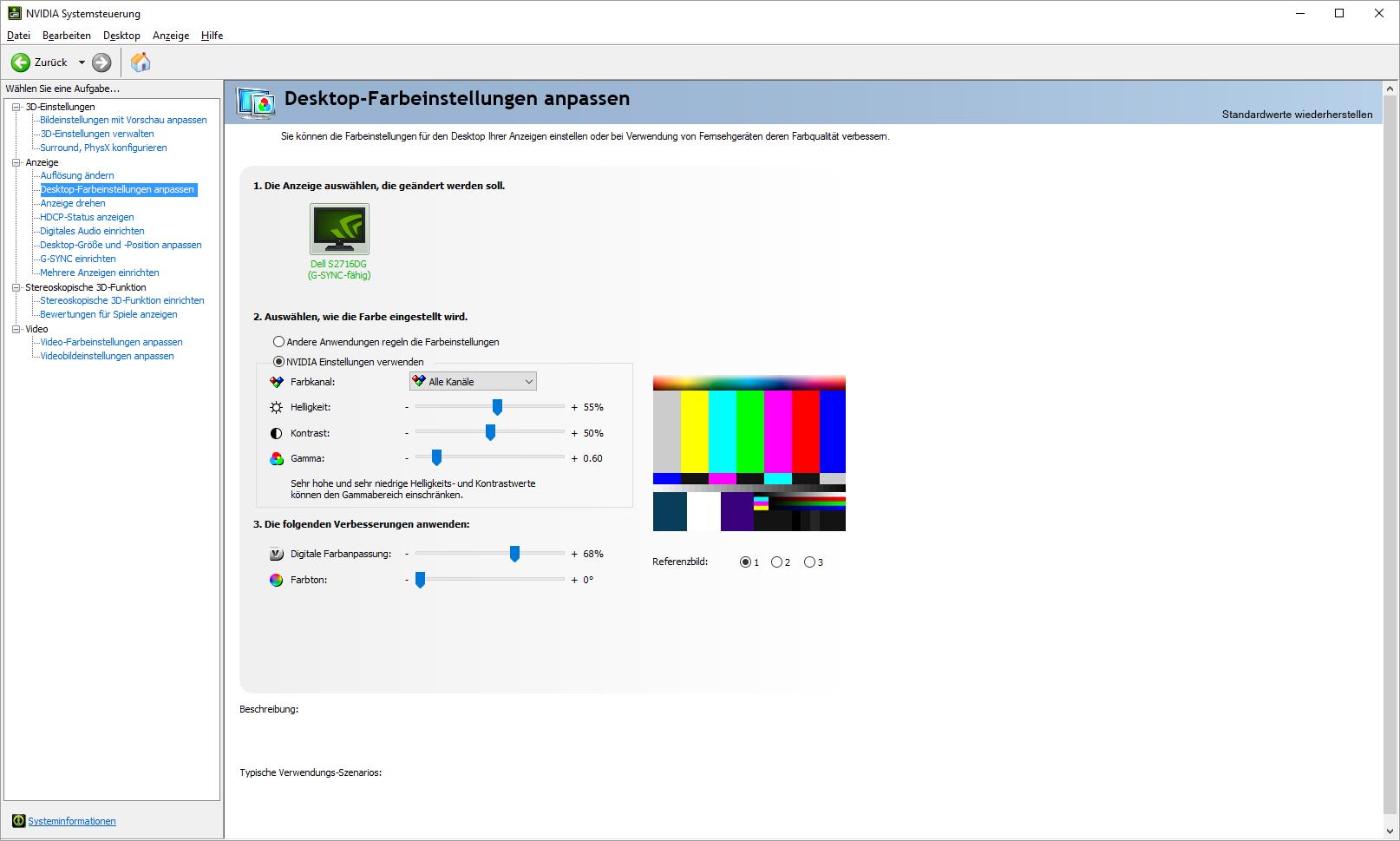Viewport: 1400px width, 841px height.
Task: Click the Gamma color circles icon
Action: tap(276, 458)
